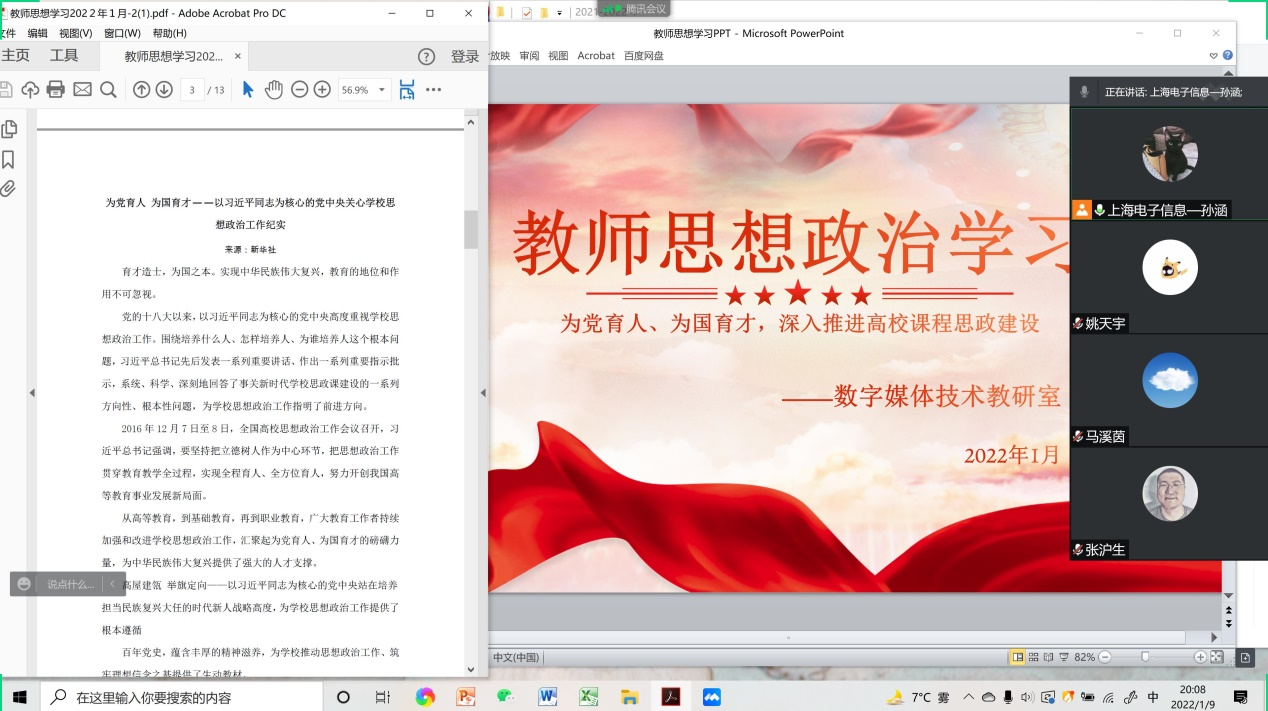Click the fit-width scrolling mode icon
The height and width of the screenshot is (711, 1268).
[407, 90]
